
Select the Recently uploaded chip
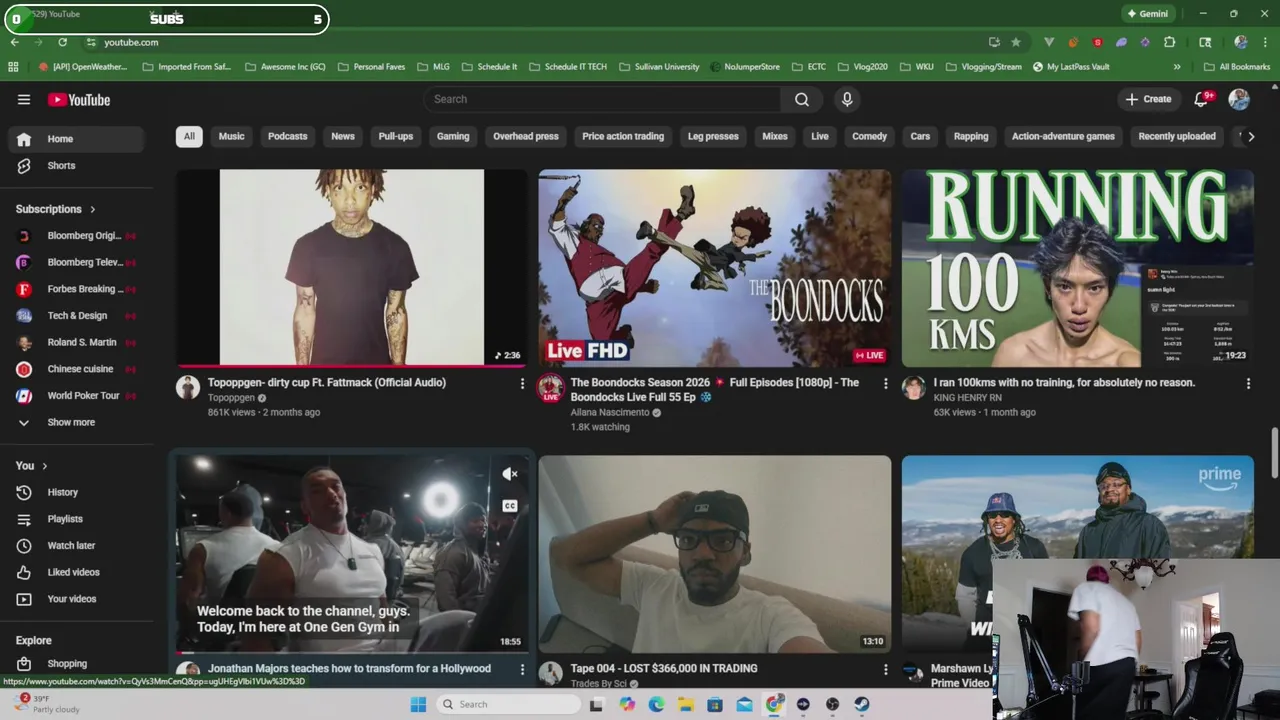point(1177,136)
